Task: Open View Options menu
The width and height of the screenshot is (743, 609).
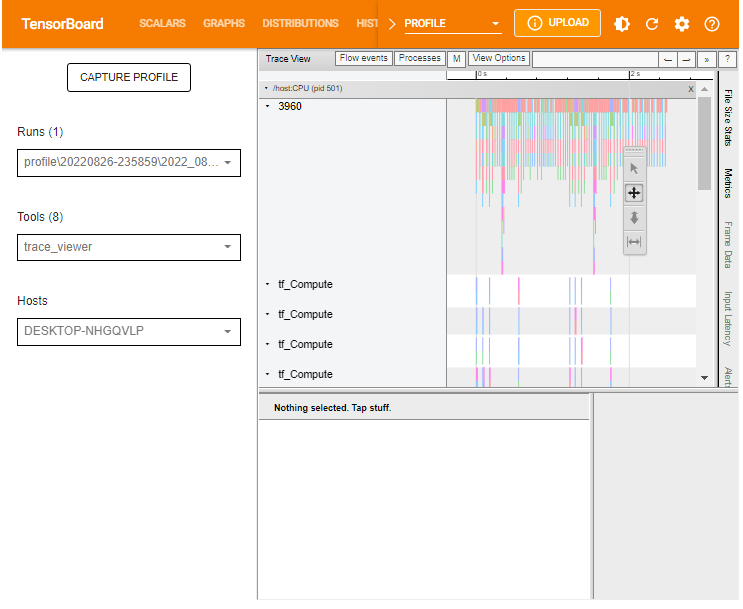Action: (x=499, y=58)
